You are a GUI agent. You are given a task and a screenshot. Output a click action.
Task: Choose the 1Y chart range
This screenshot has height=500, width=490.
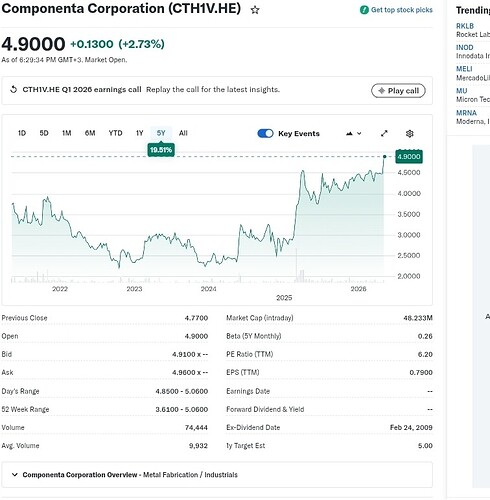tap(140, 133)
